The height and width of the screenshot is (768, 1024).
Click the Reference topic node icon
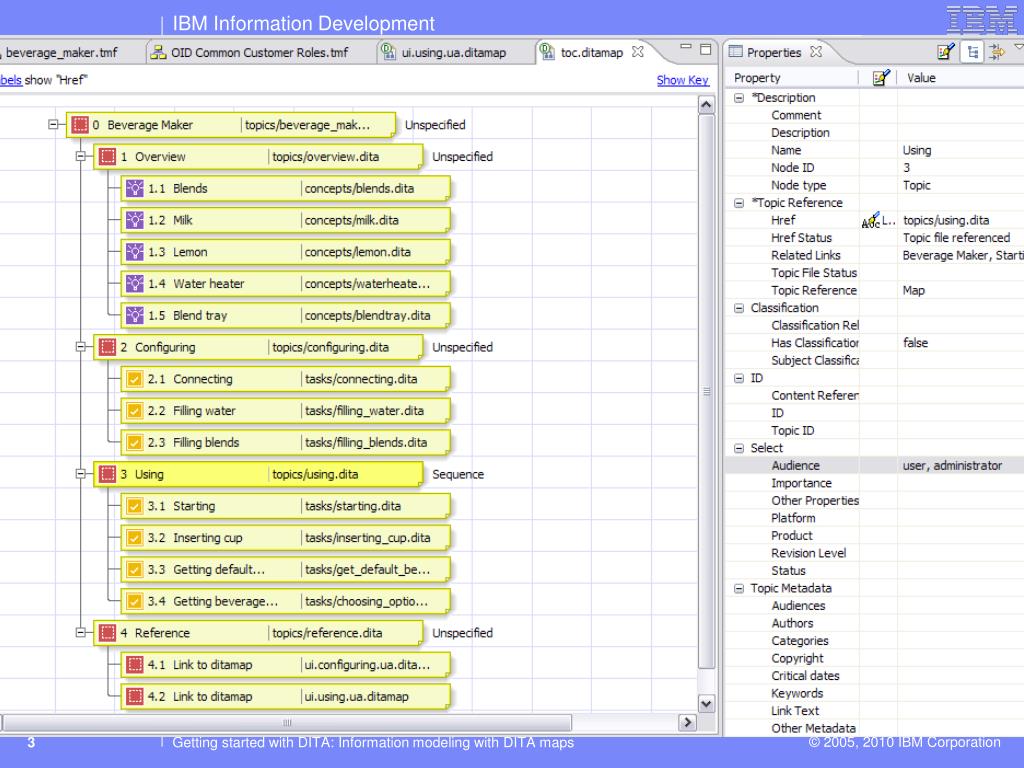coord(108,633)
